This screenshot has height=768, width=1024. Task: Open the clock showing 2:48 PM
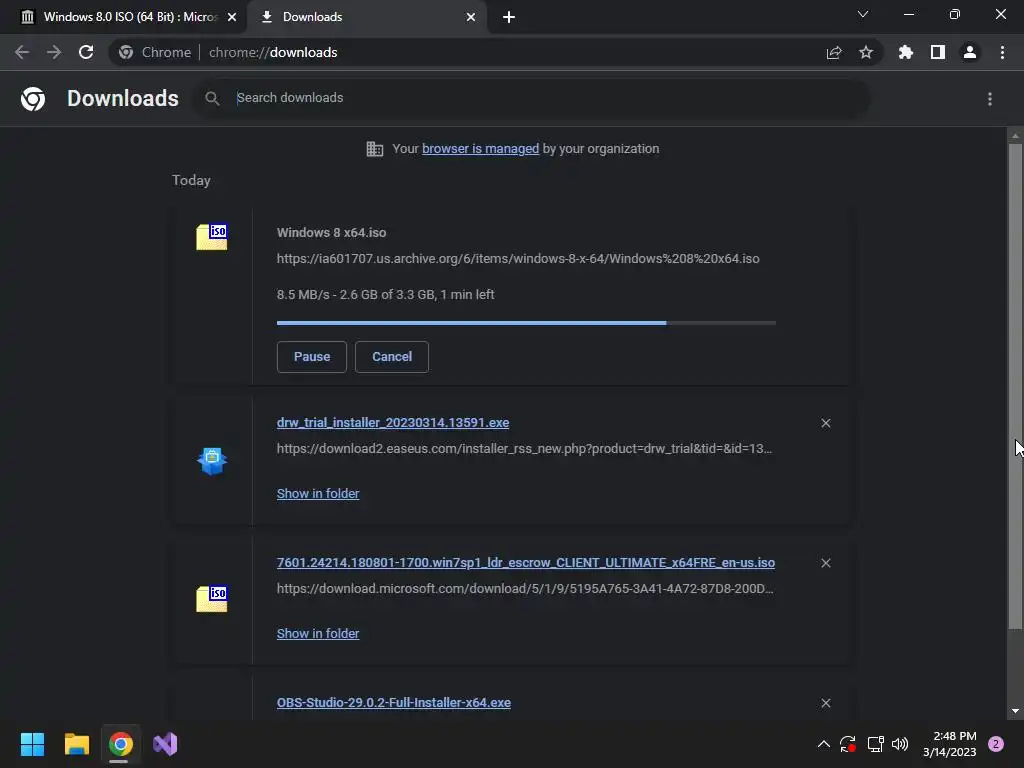[x=950, y=744]
